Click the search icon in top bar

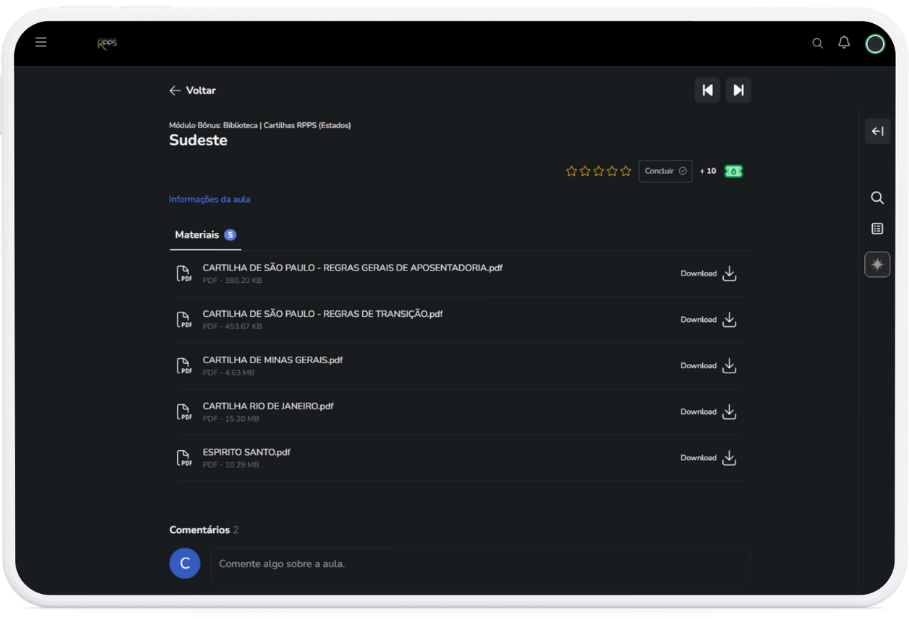pos(817,43)
